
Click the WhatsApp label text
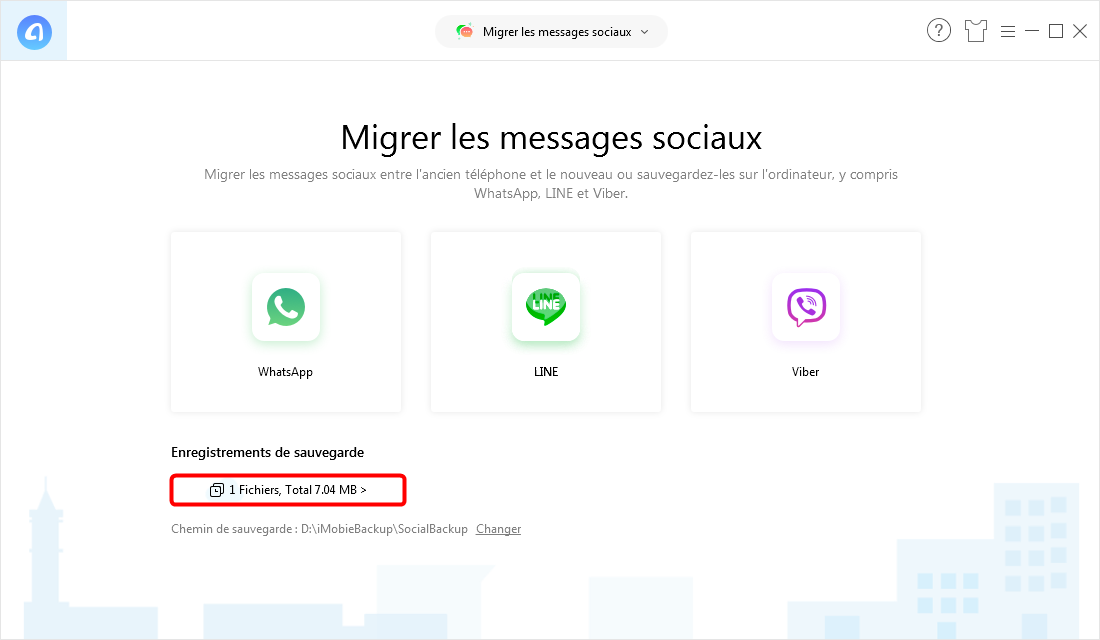click(286, 372)
